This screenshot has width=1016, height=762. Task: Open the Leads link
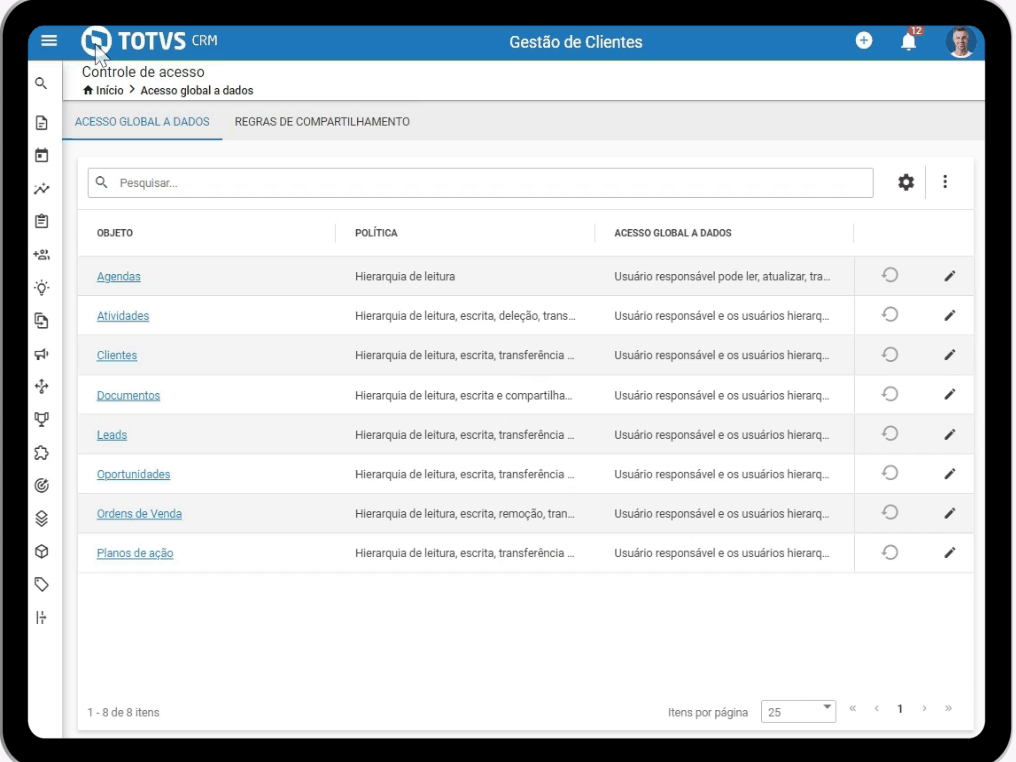coord(111,435)
